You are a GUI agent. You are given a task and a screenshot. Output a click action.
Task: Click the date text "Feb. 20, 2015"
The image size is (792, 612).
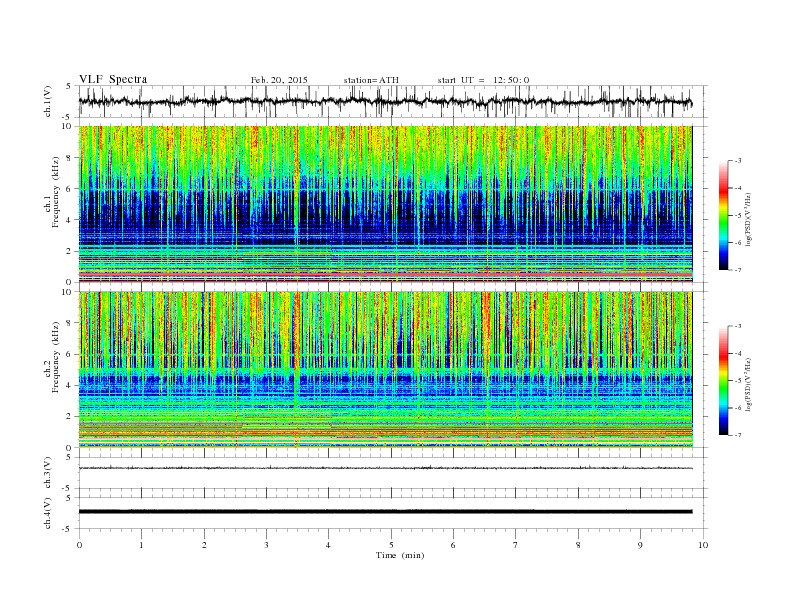279,80
